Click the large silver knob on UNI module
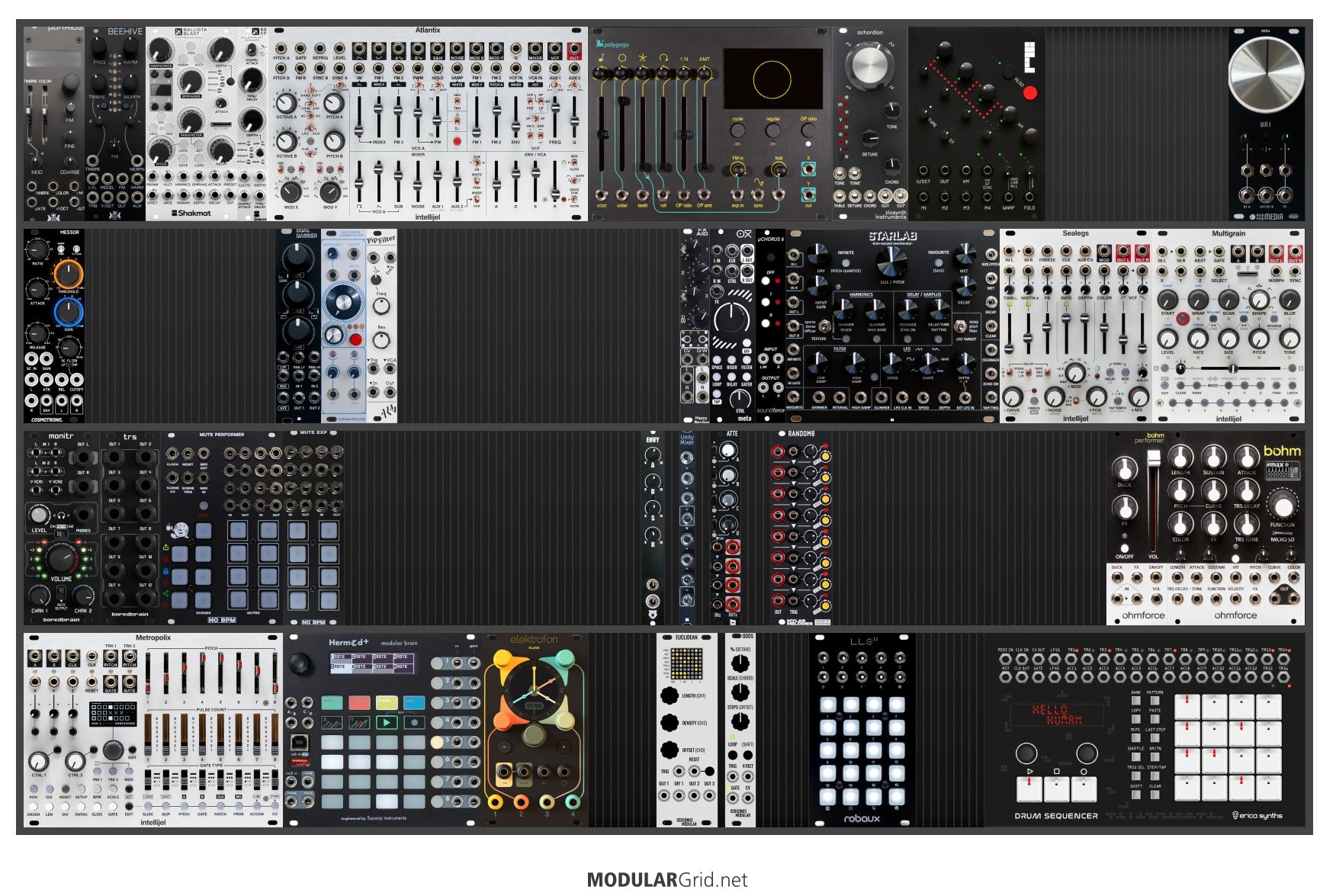The width and height of the screenshot is (1336, 896). (1266, 75)
